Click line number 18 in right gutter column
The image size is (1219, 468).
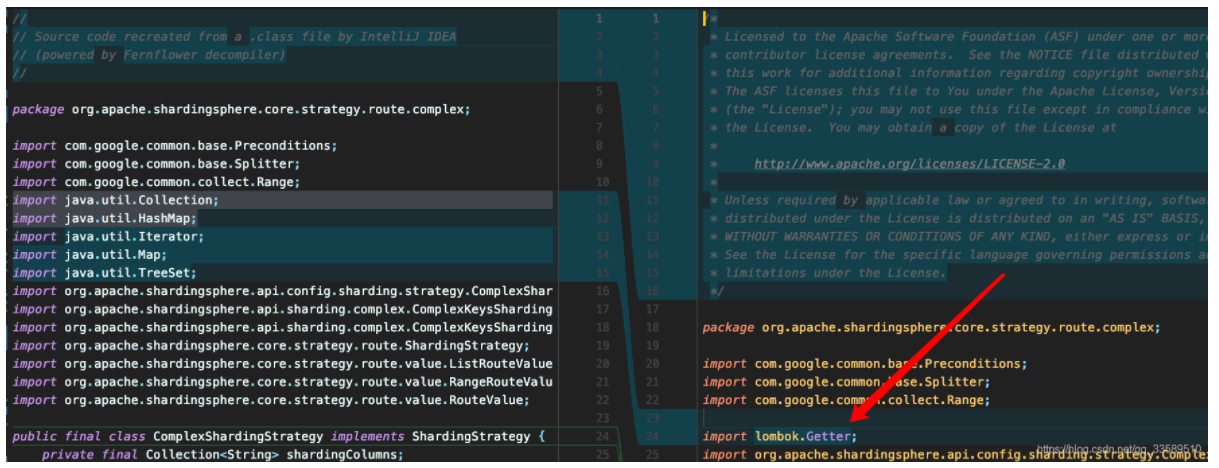click(655, 327)
